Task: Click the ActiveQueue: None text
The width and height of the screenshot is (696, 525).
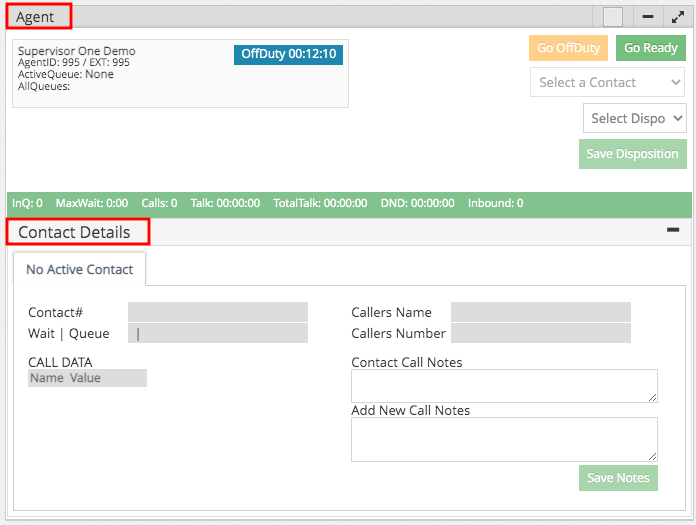Action: (x=66, y=74)
